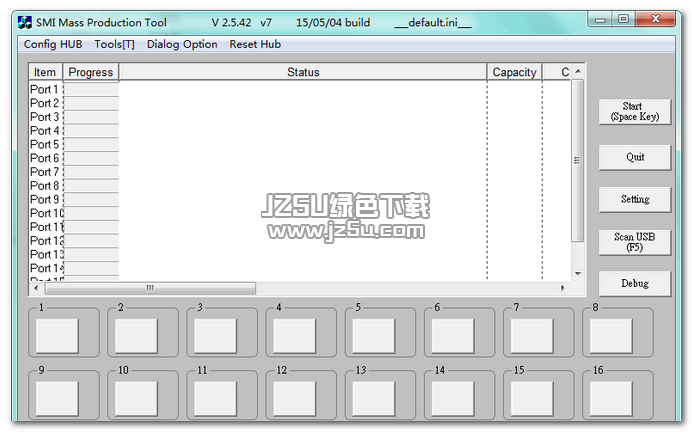
Task: Select the Port 9 row
Action: [300, 199]
